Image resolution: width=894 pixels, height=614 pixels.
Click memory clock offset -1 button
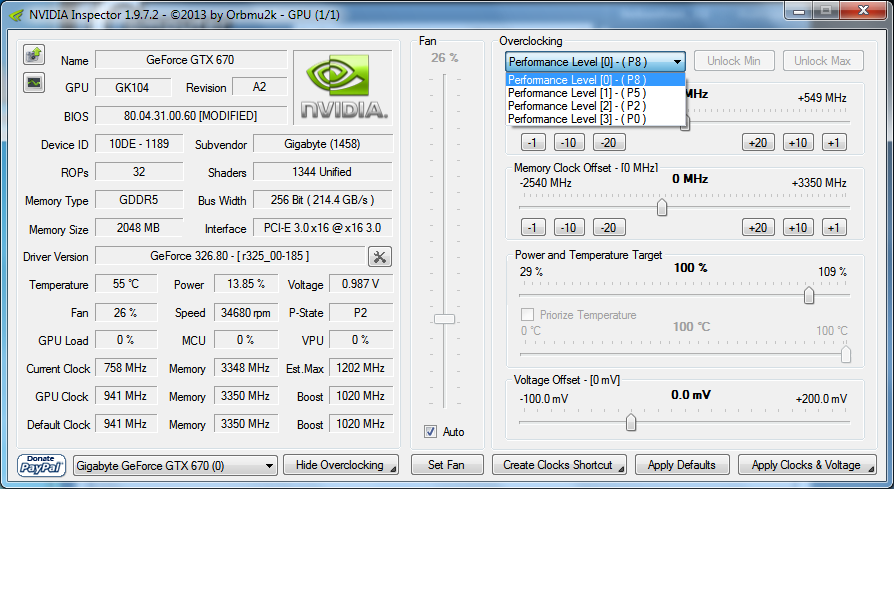pos(533,227)
